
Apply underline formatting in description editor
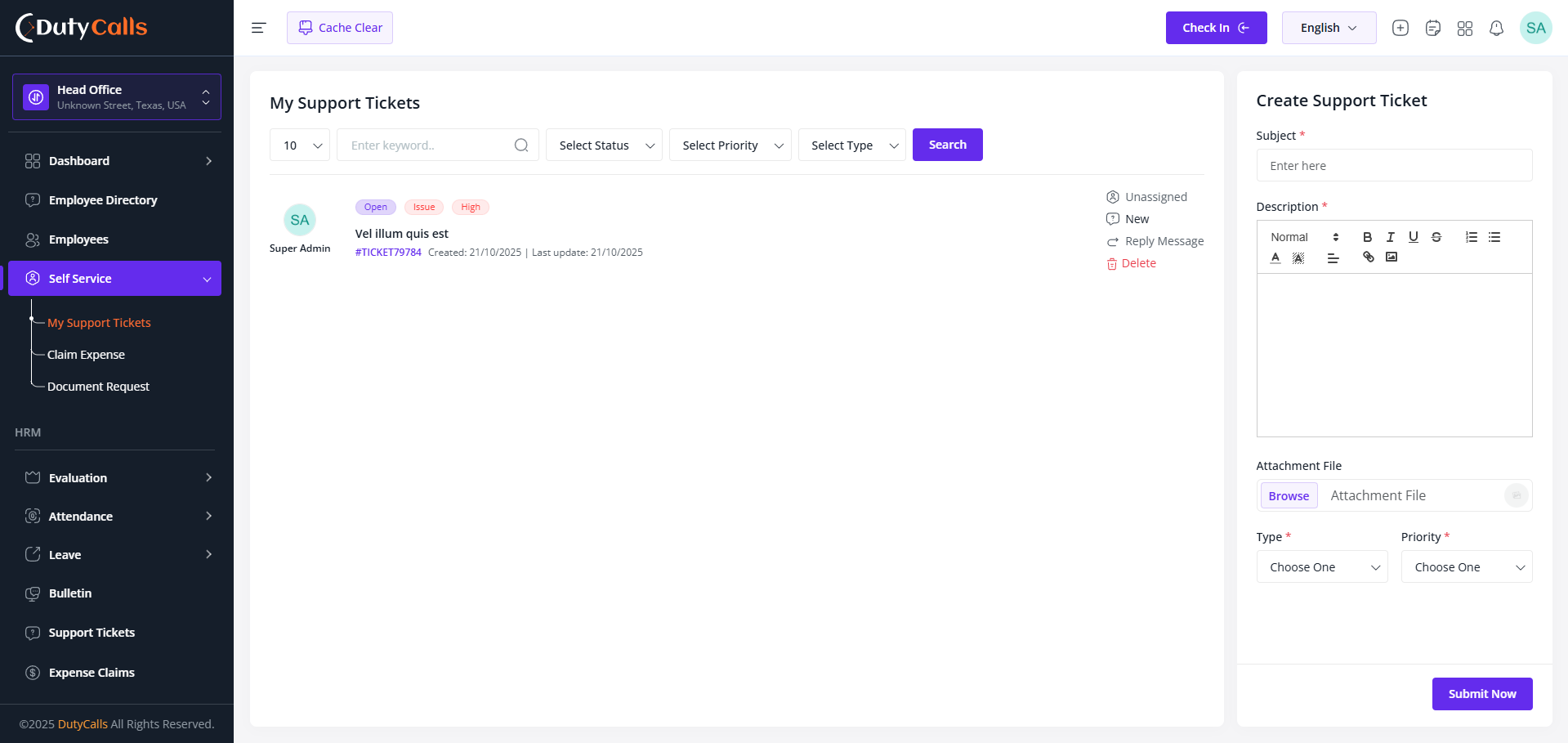point(1413,237)
